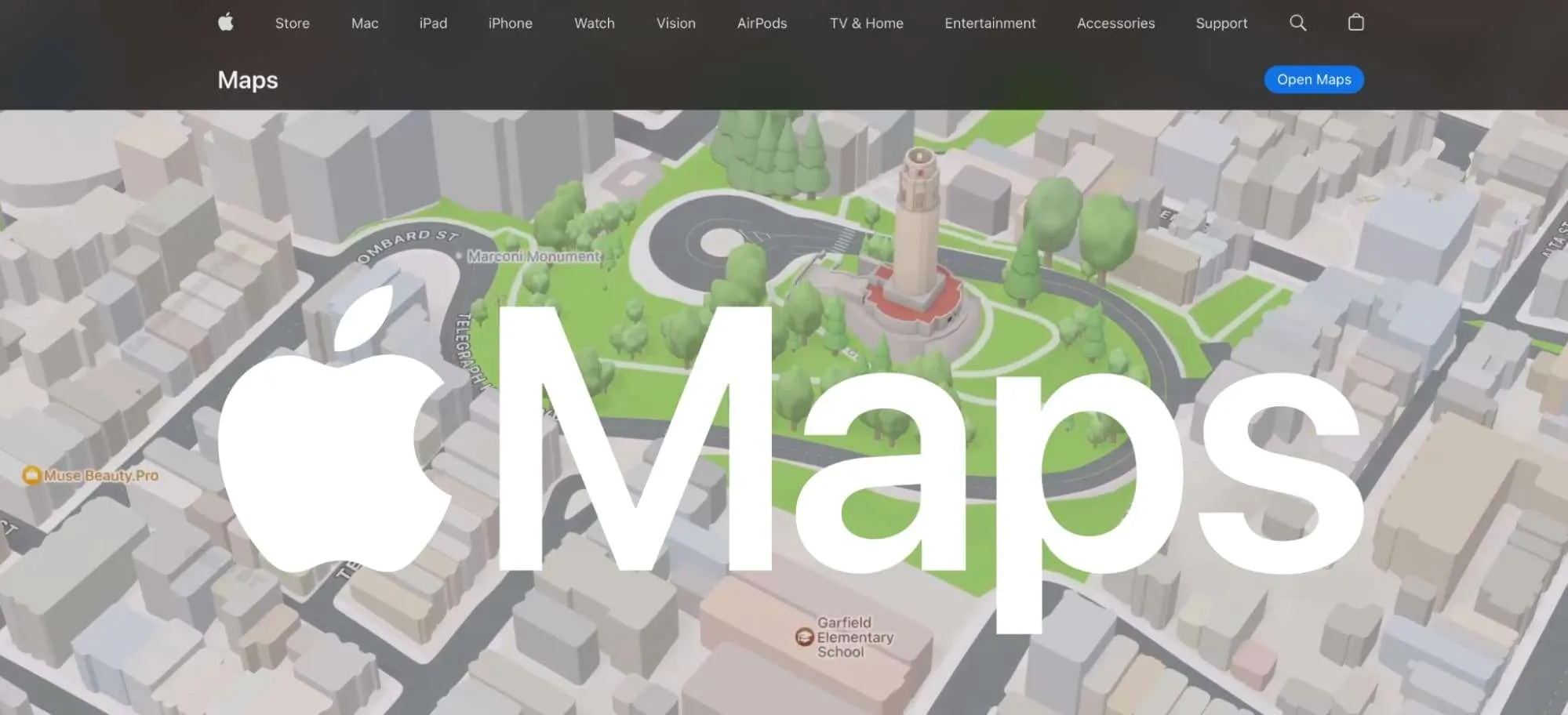Viewport: 1568px width, 715px height.
Task: Open the search magnifier icon
Action: tap(1298, 23)
